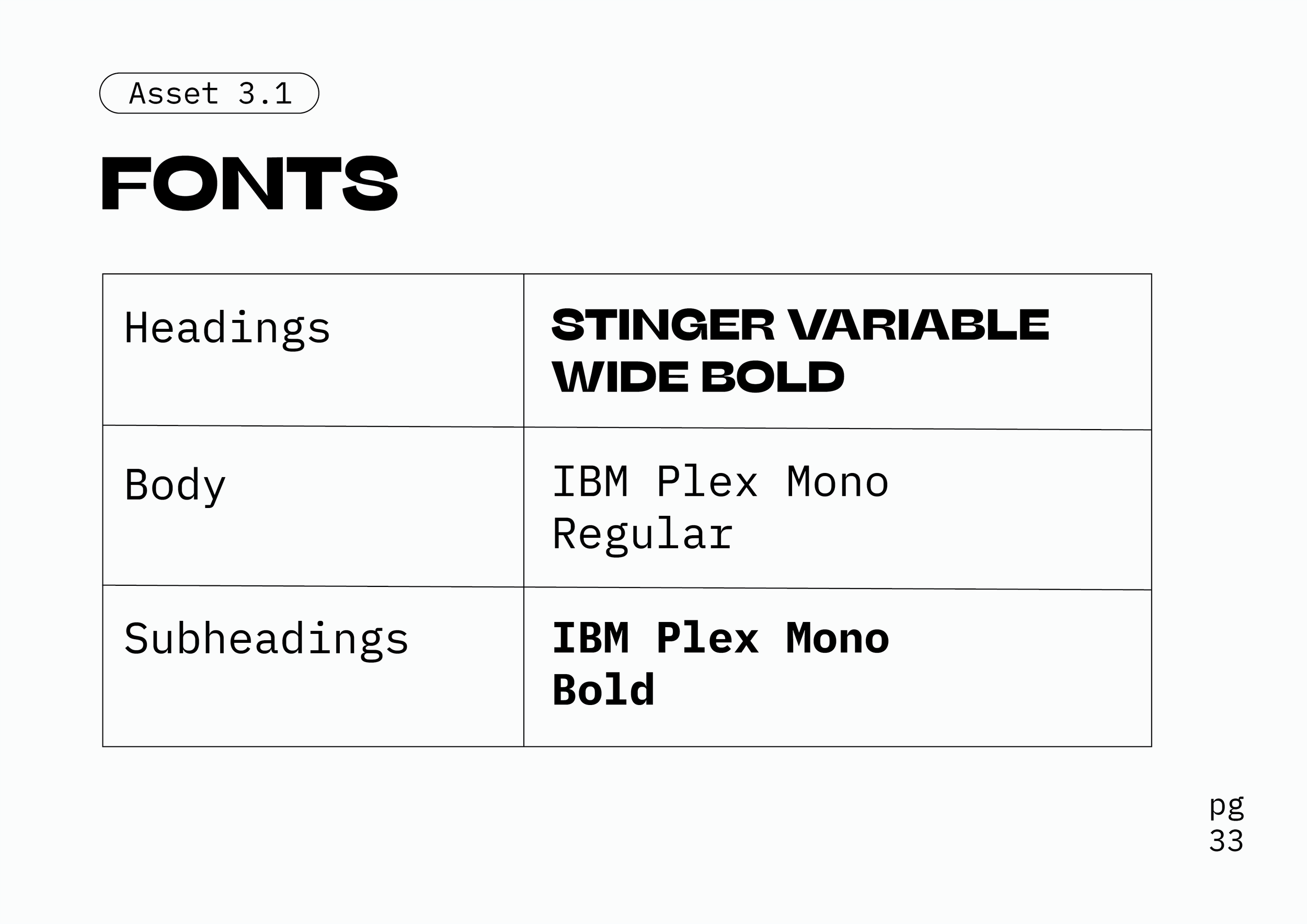Screen dimensions: 1307x924
Task: Click the IBM Plex Mono Regular text
Action: [x=720, y=508]
